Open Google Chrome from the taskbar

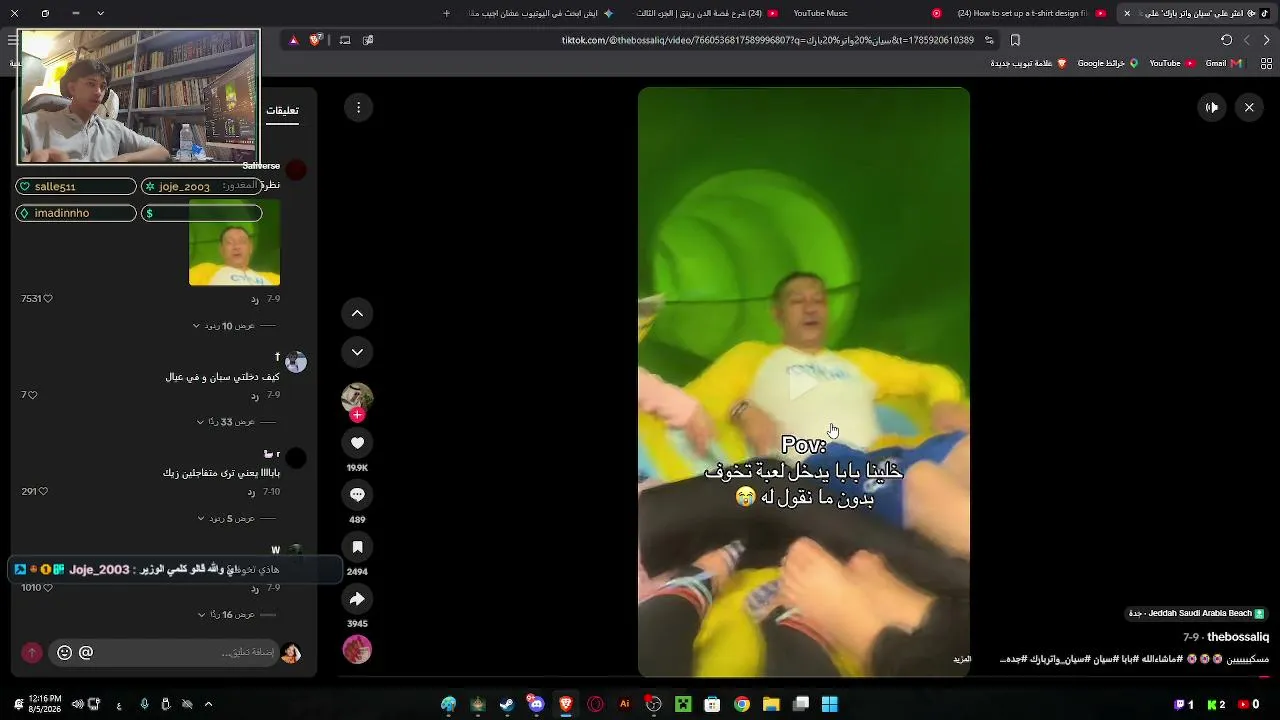742,704
